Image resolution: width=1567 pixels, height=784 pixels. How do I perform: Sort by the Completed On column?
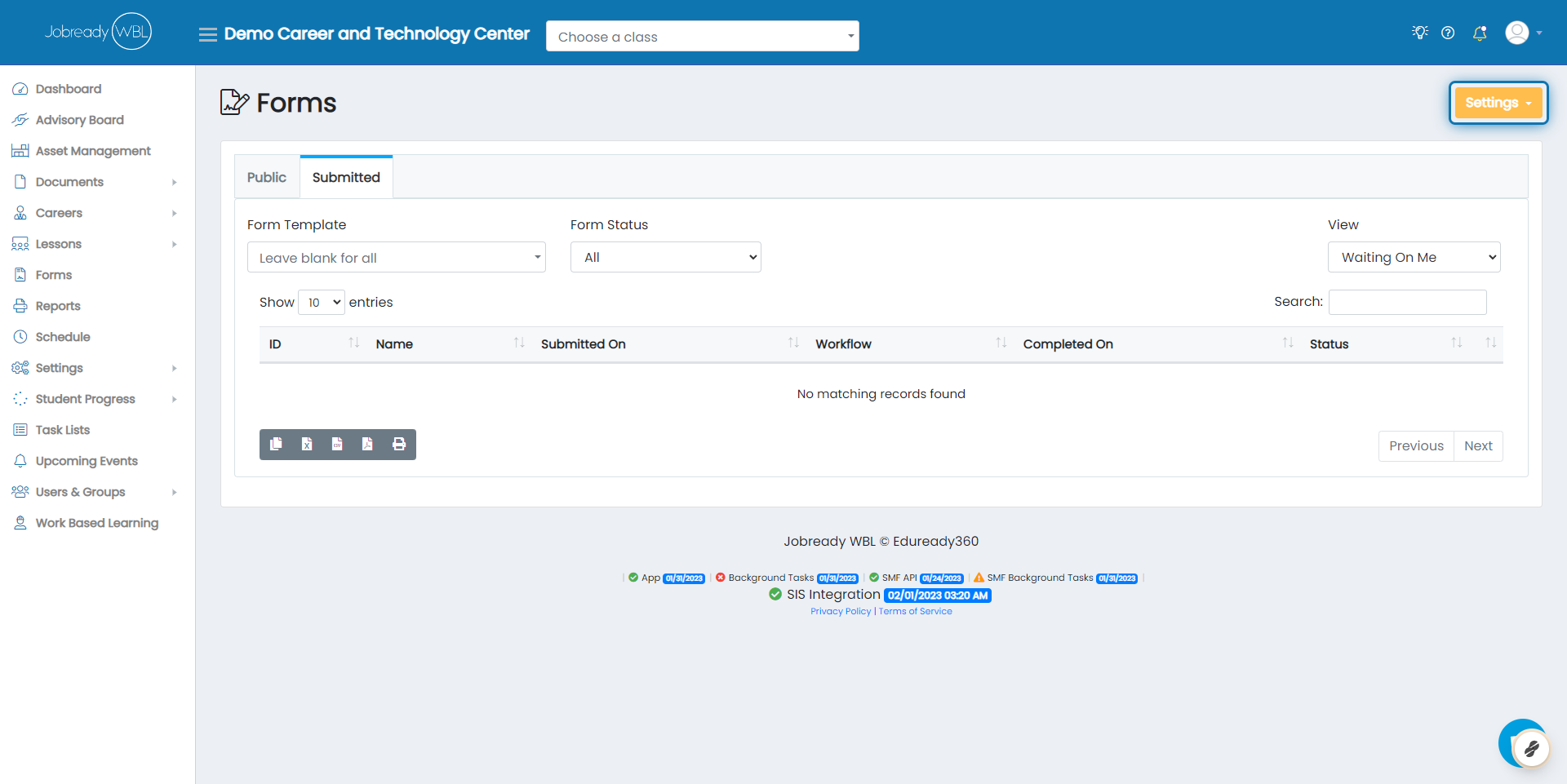click(x=1156, y=344)
